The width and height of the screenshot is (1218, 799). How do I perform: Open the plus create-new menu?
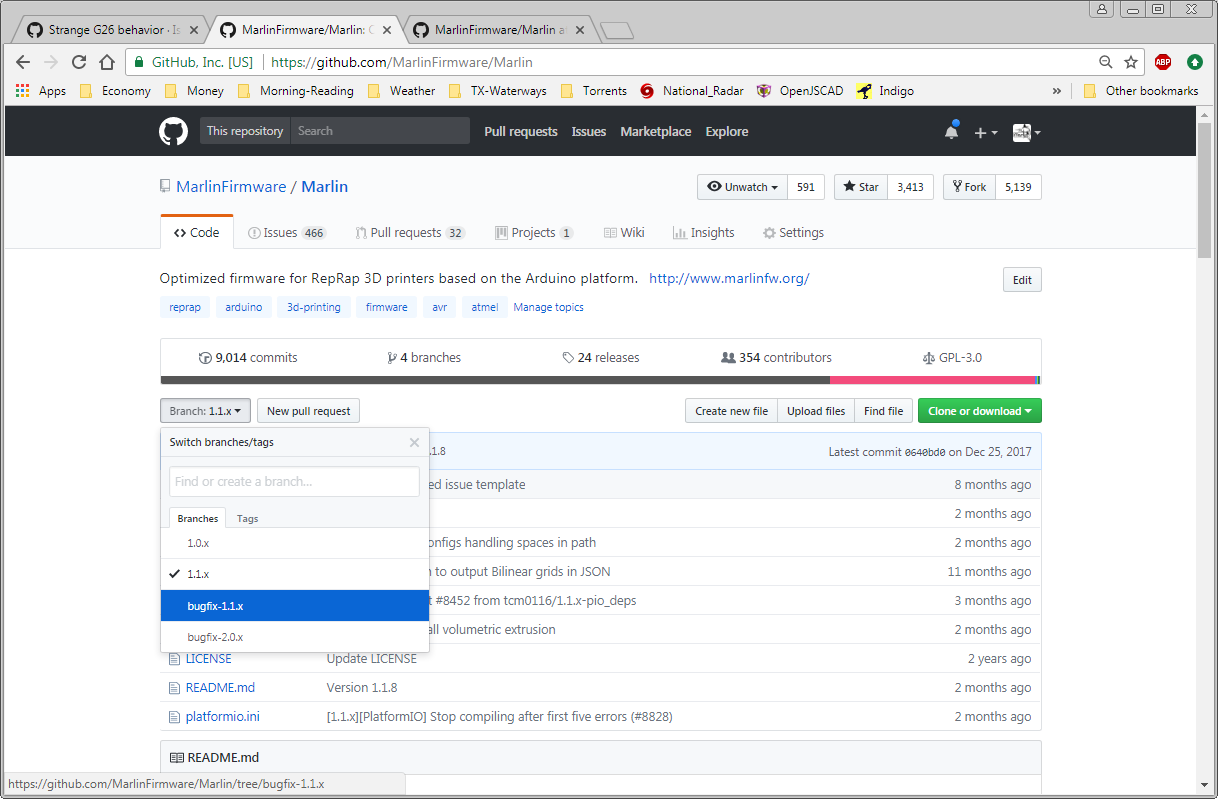986,132
